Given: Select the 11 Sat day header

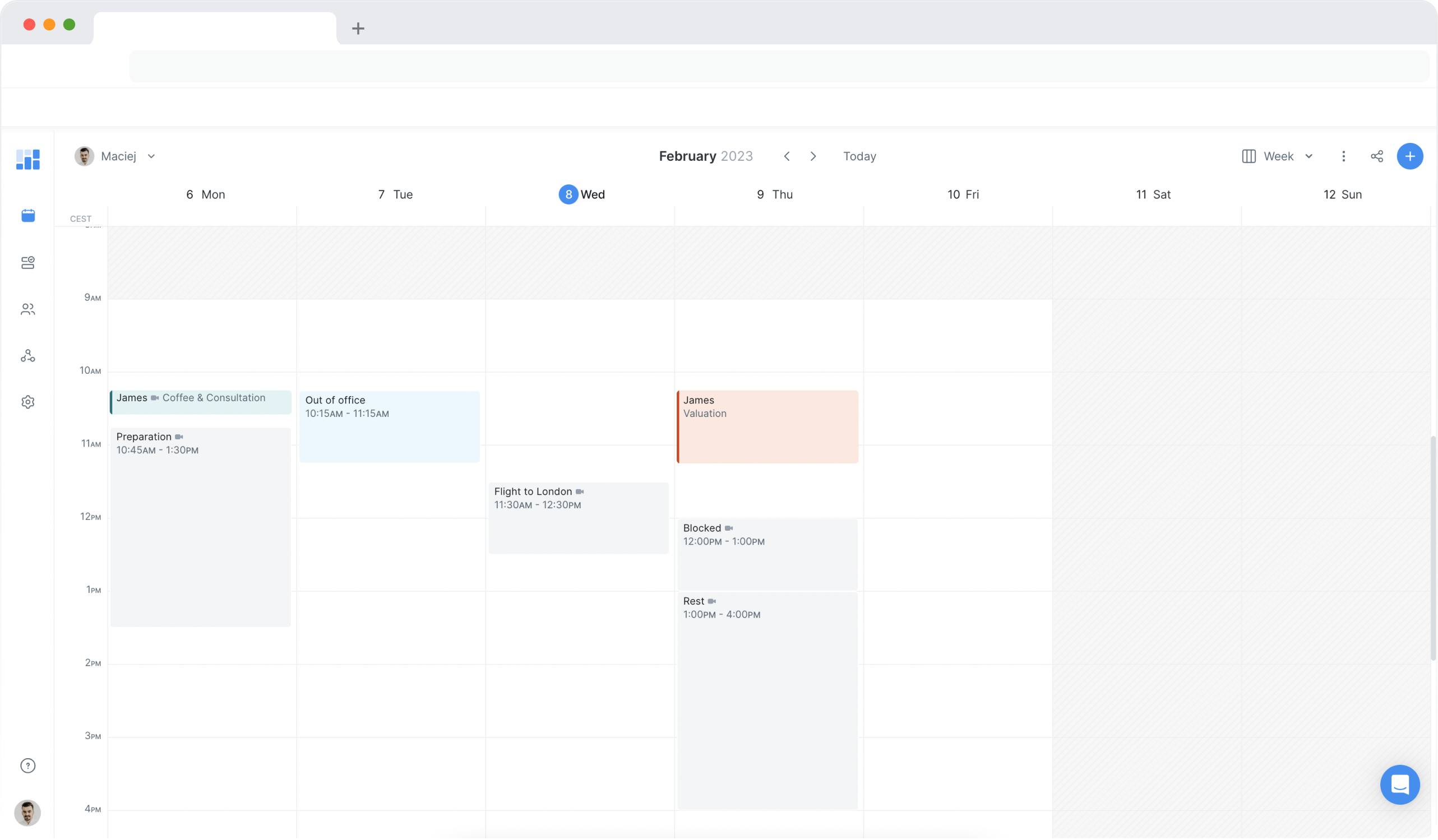Looking at the screenshot, I should click(x=1153, y=194).
